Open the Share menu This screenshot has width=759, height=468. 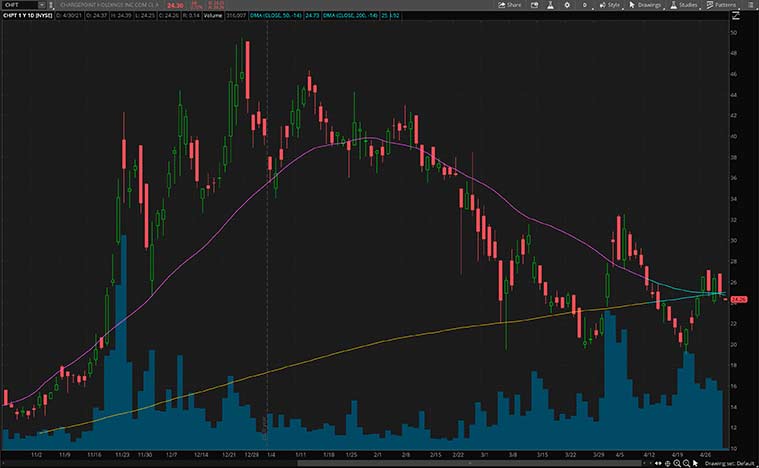pos(510,5)
